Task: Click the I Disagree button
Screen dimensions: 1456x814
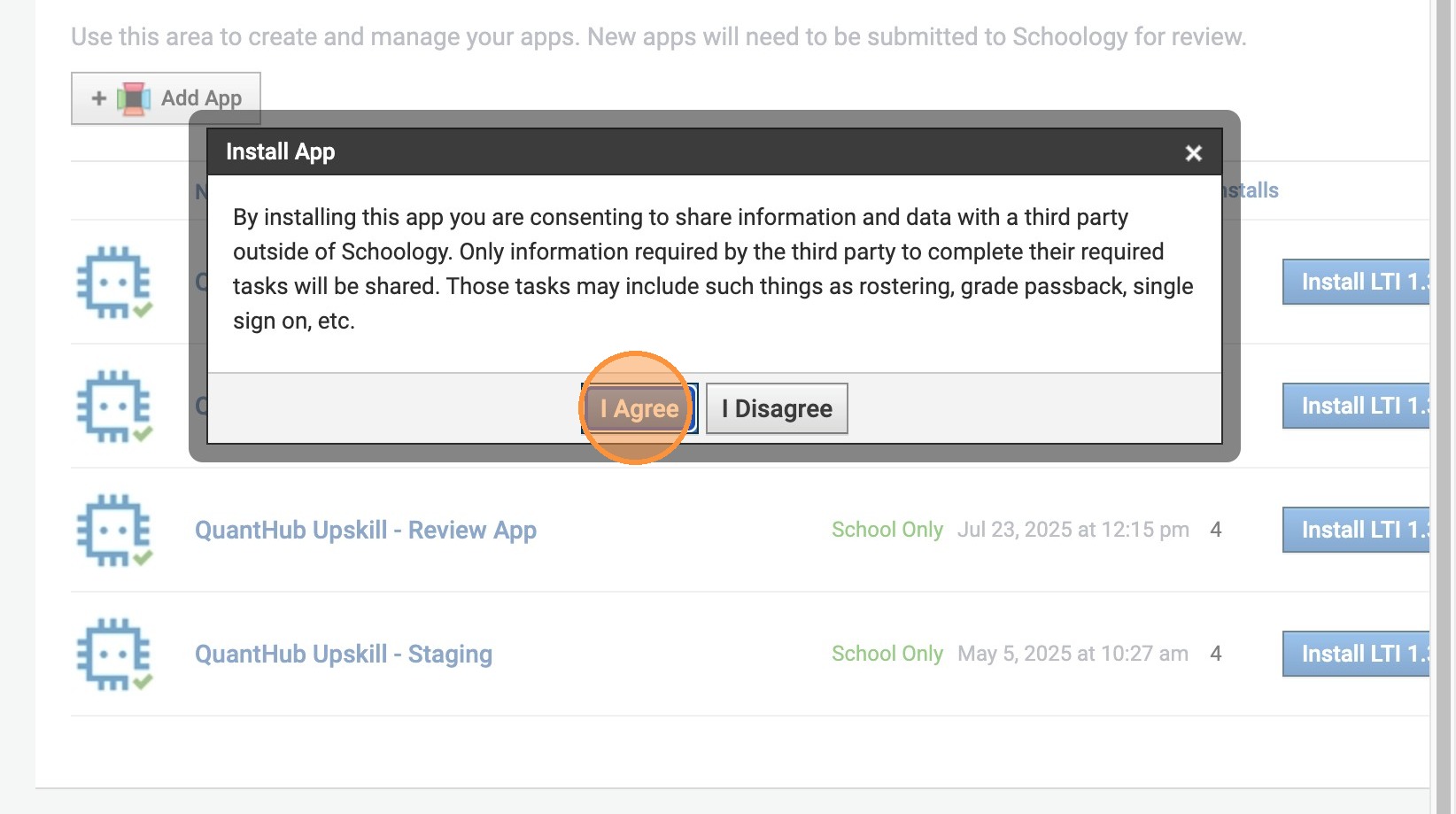Action: (777, 408)
